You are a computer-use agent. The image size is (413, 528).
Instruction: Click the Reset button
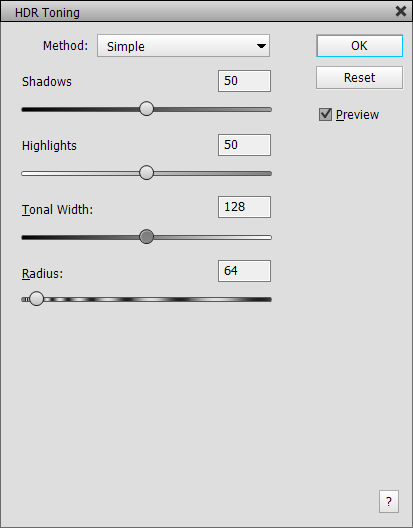coord(359,77)
